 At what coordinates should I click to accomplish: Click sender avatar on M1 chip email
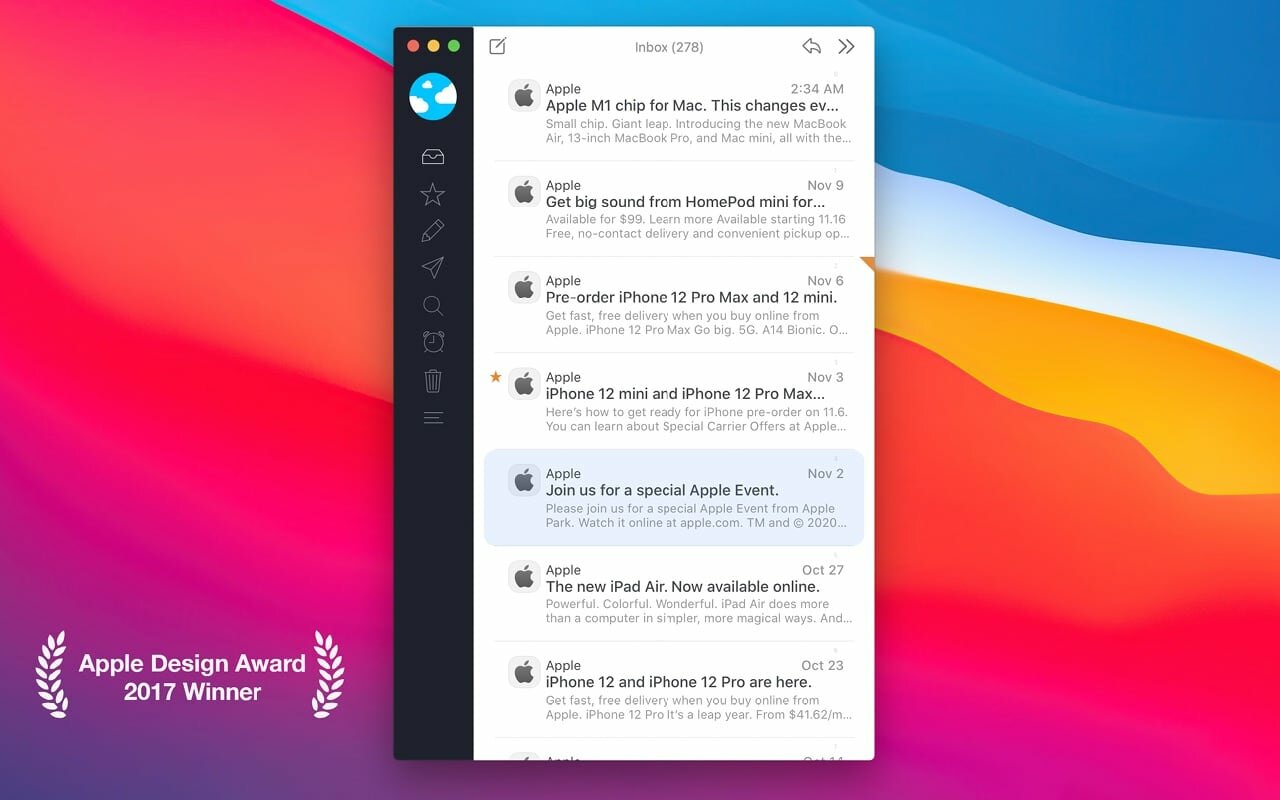[x=524, y=96]
